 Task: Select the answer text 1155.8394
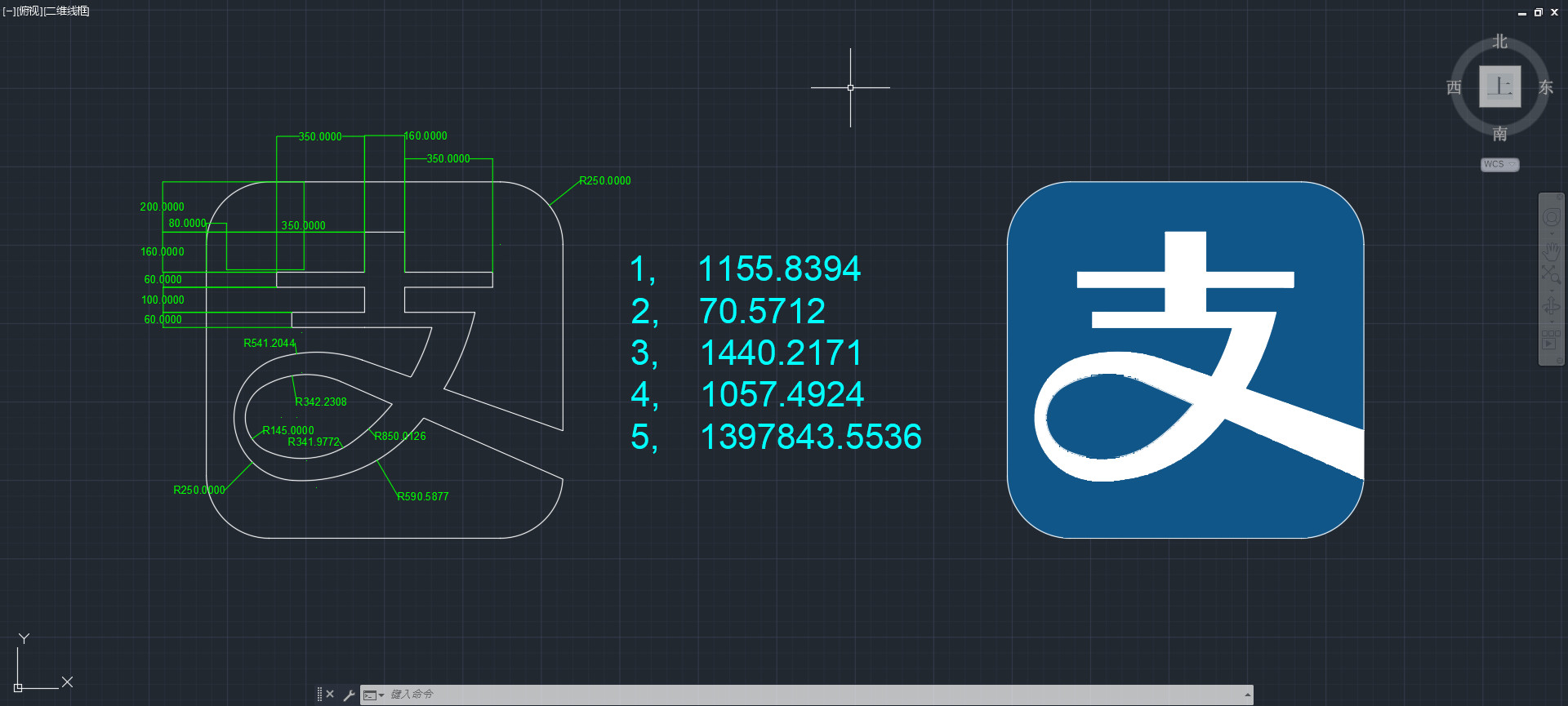tap(779, 269)
